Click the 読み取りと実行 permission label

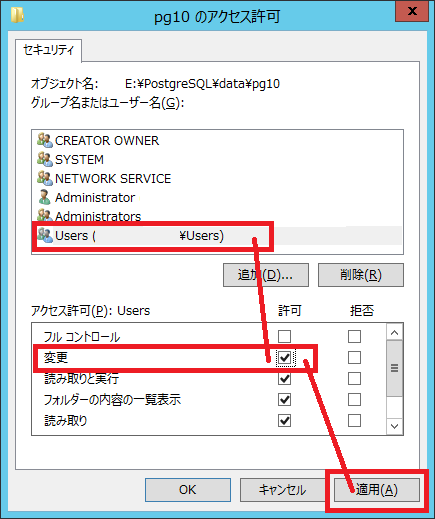[82, 379]
